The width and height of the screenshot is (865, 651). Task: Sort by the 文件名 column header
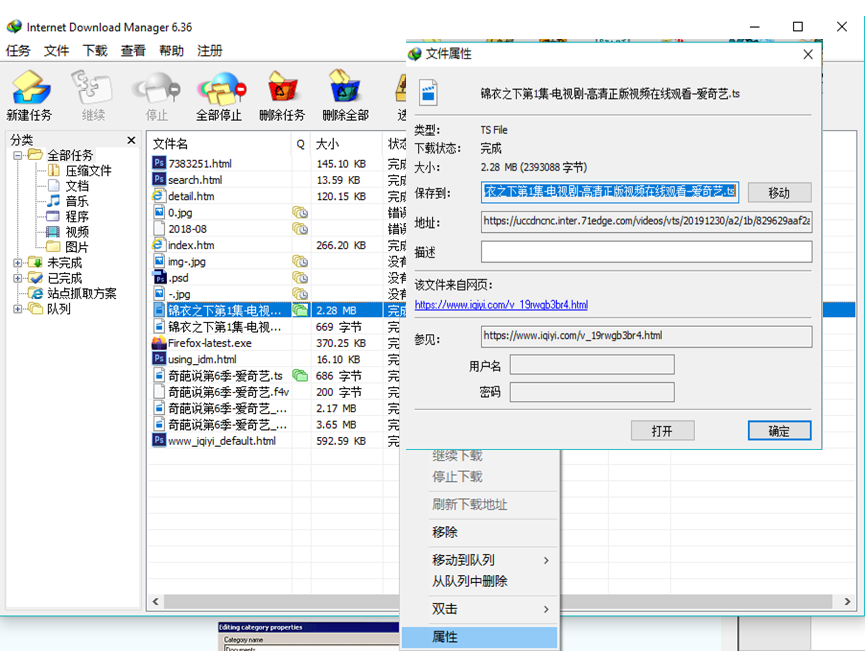click(x=220, y=144)
